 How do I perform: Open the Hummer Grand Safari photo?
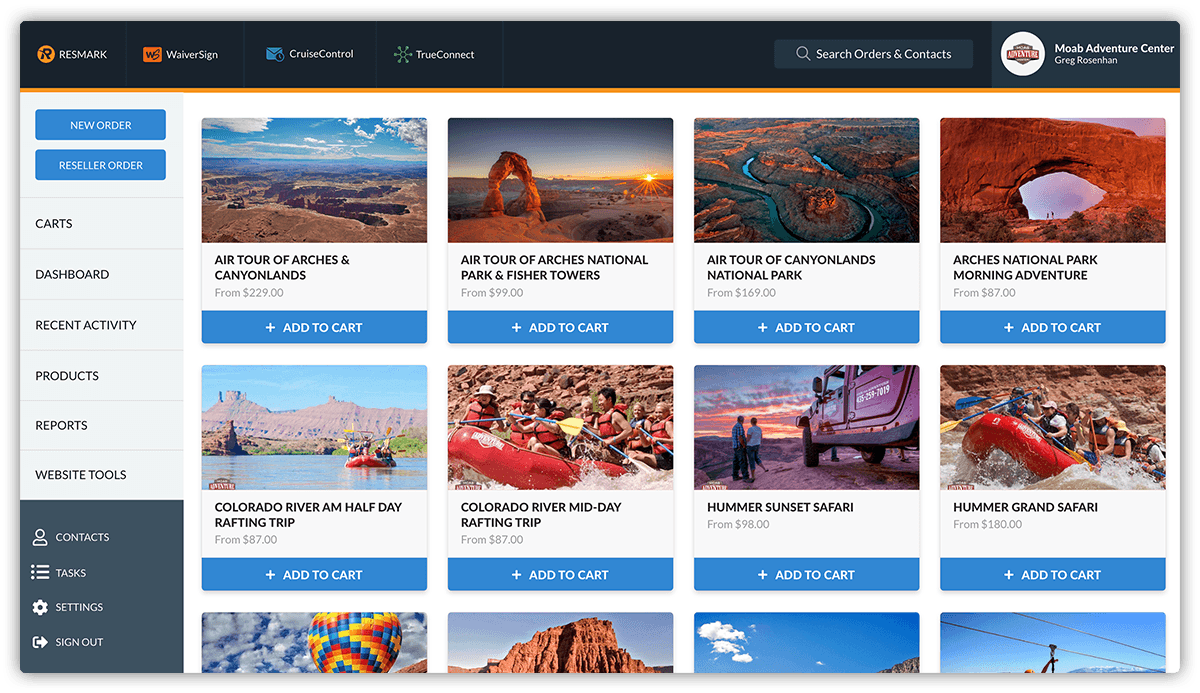pos(1053,427)
